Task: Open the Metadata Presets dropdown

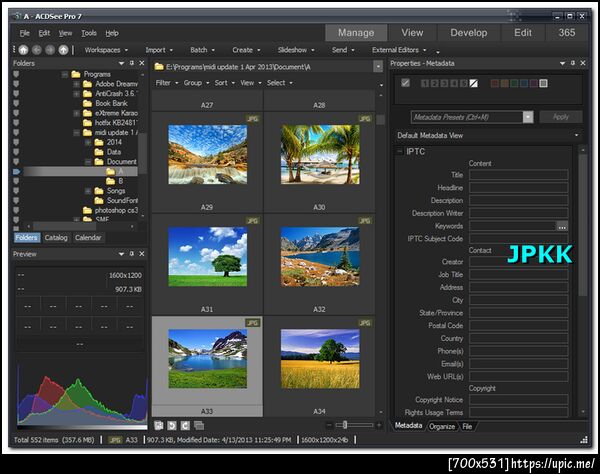Action: [x=528, y=117]
